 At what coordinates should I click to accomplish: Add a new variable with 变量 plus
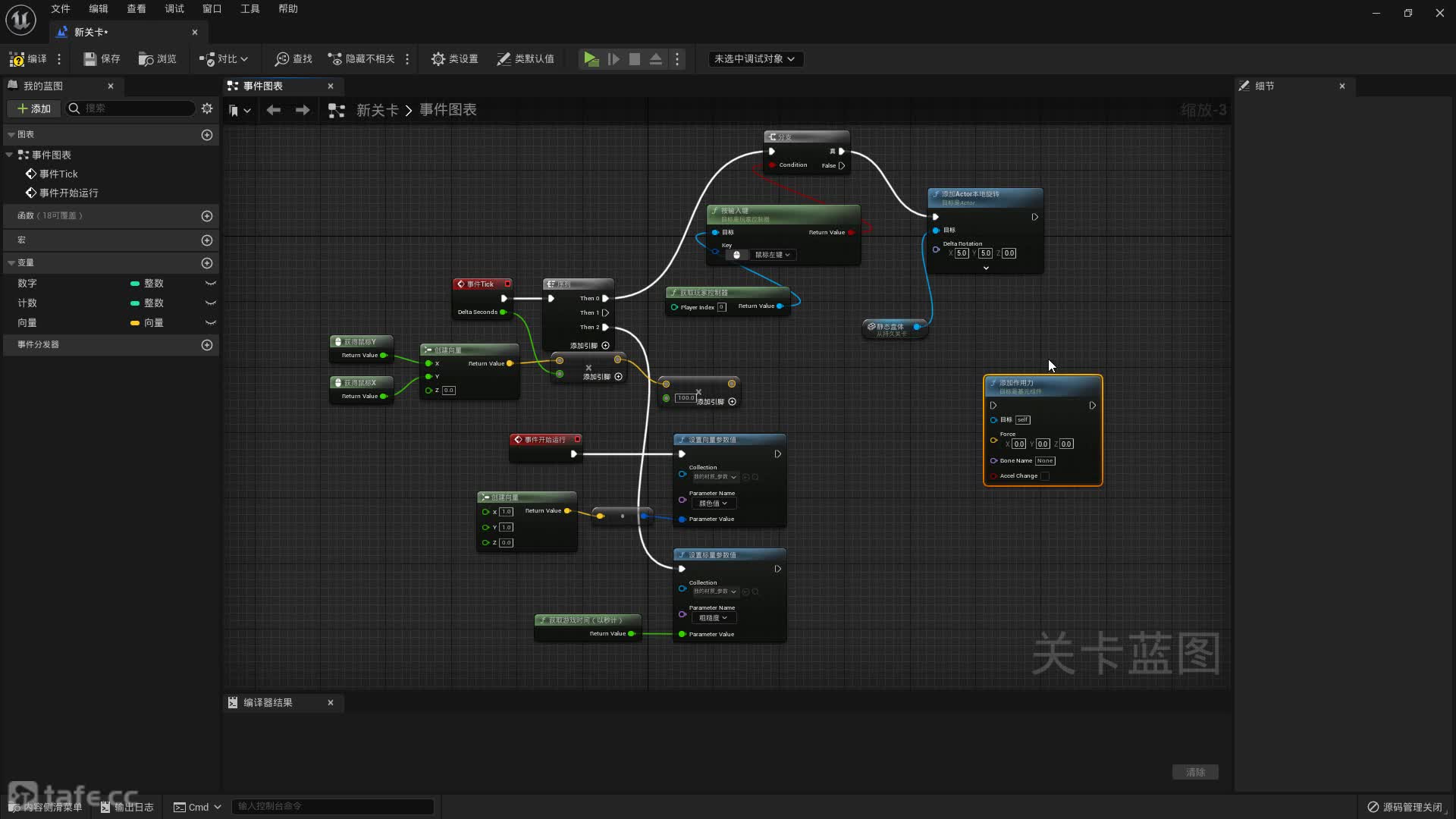point(207,262)
